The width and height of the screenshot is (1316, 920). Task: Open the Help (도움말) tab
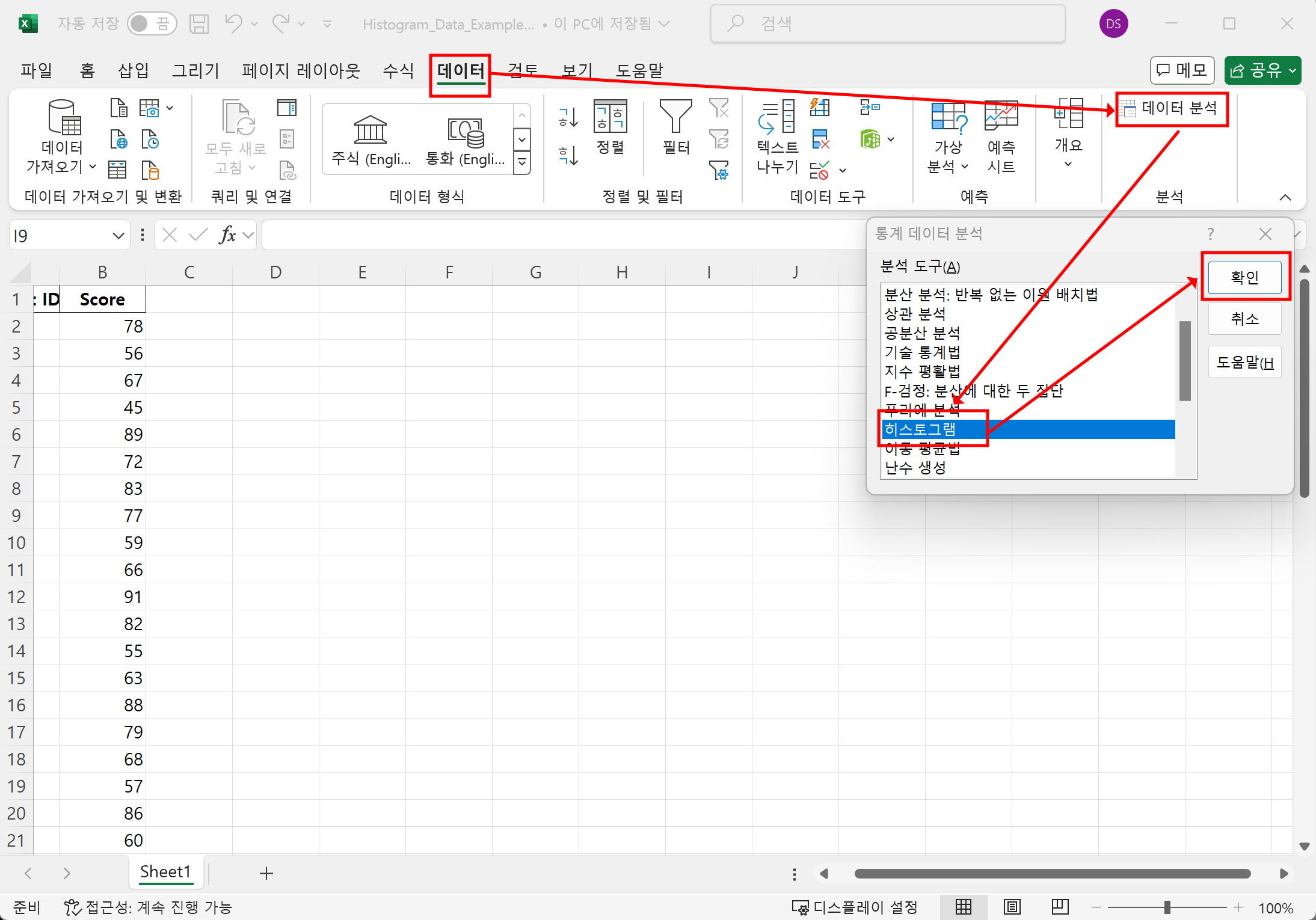[639, 70]
